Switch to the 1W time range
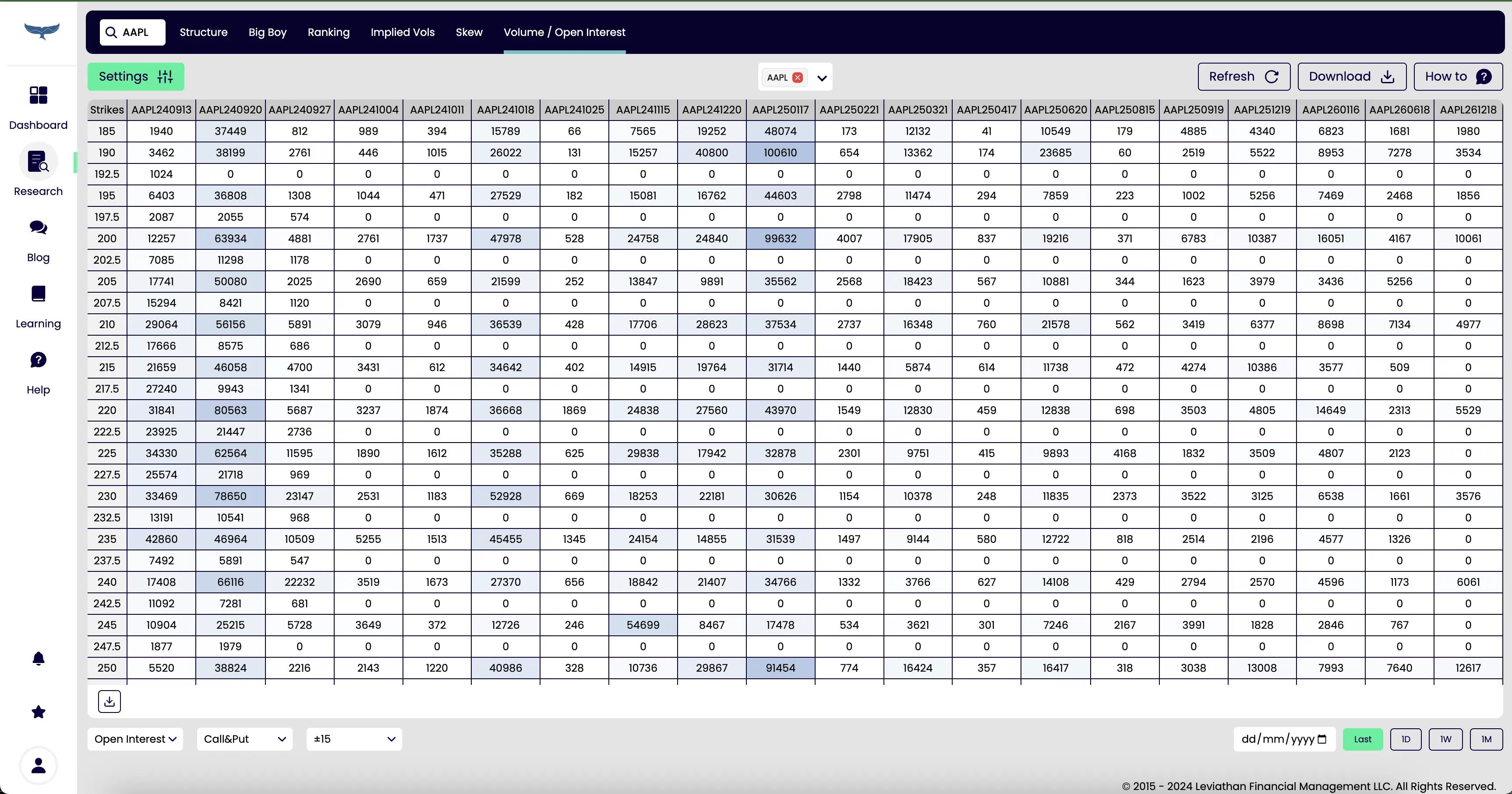Screen dimensions: 1512x794 pos(1445,739)
